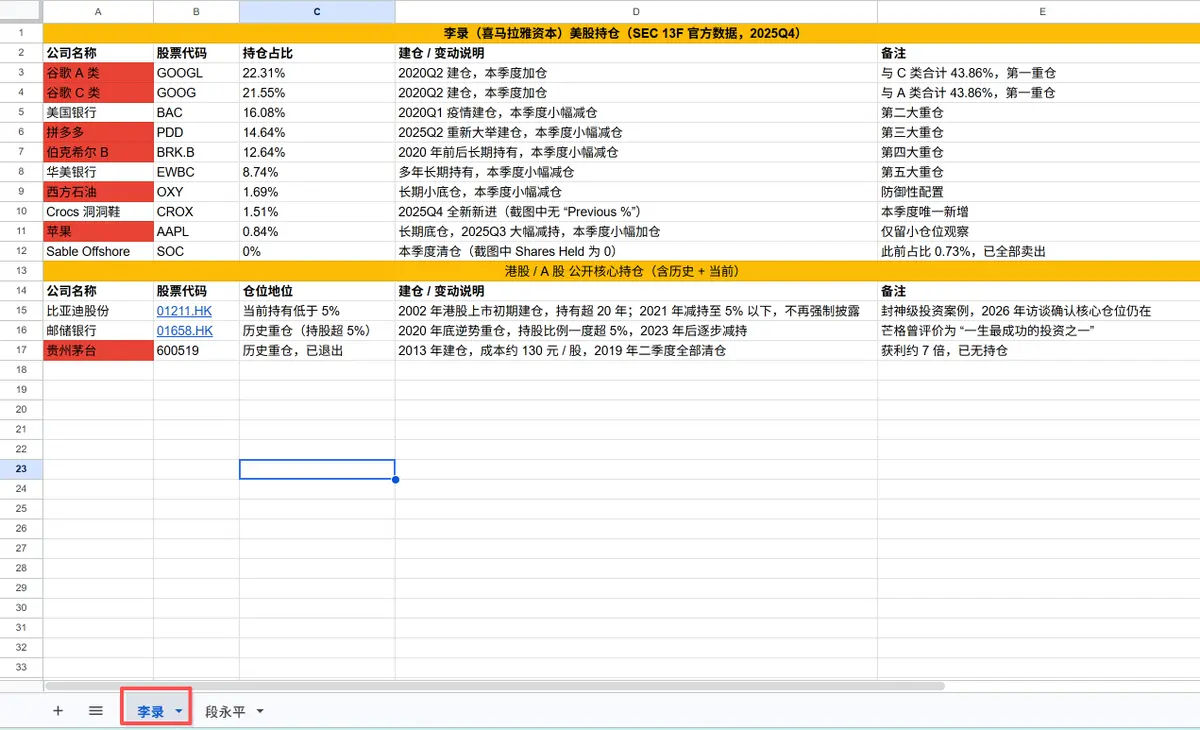Click cell 当前持有低于 5%

click(317, 311)
